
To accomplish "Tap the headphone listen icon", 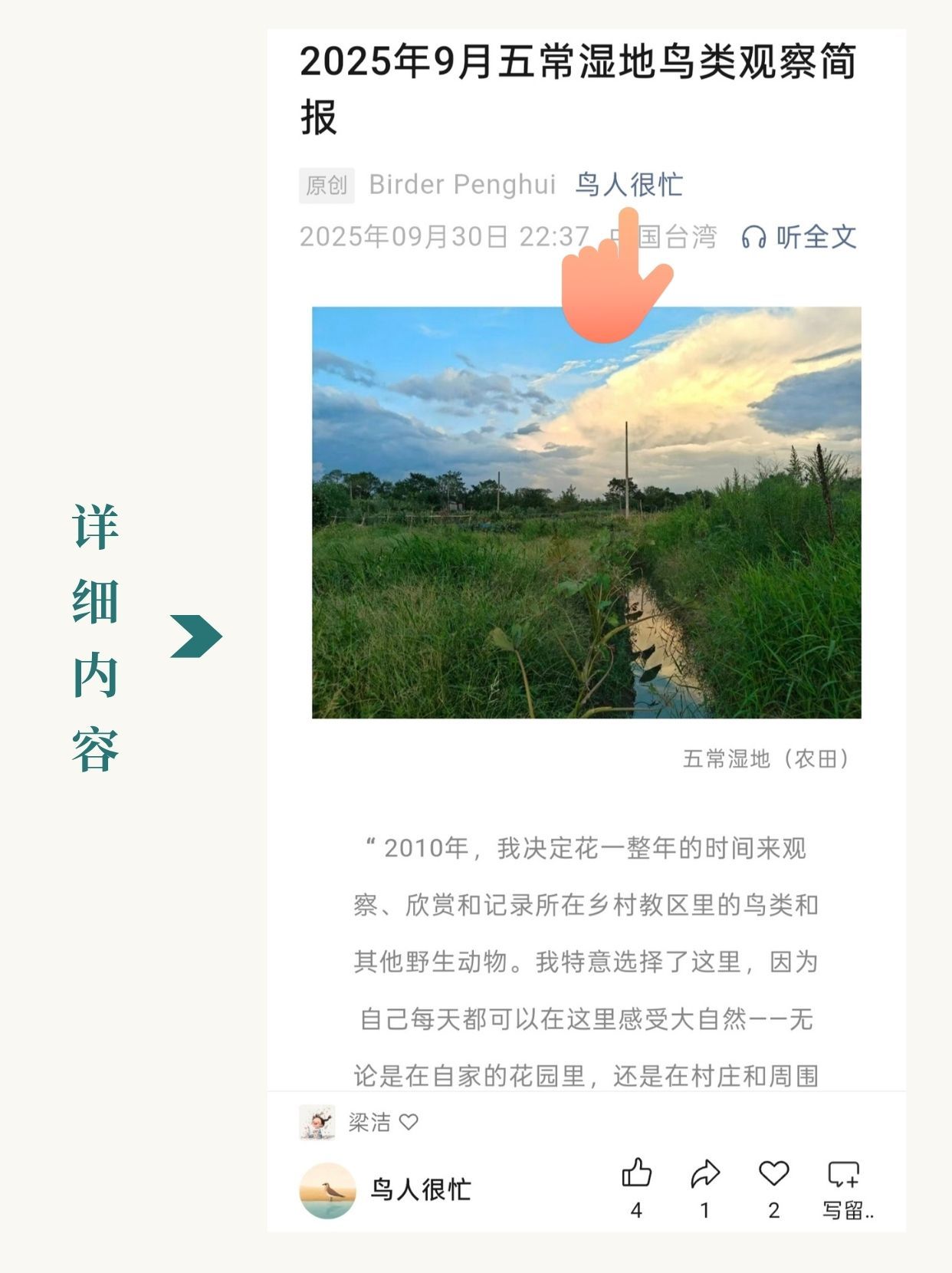I will coord(753,238).
